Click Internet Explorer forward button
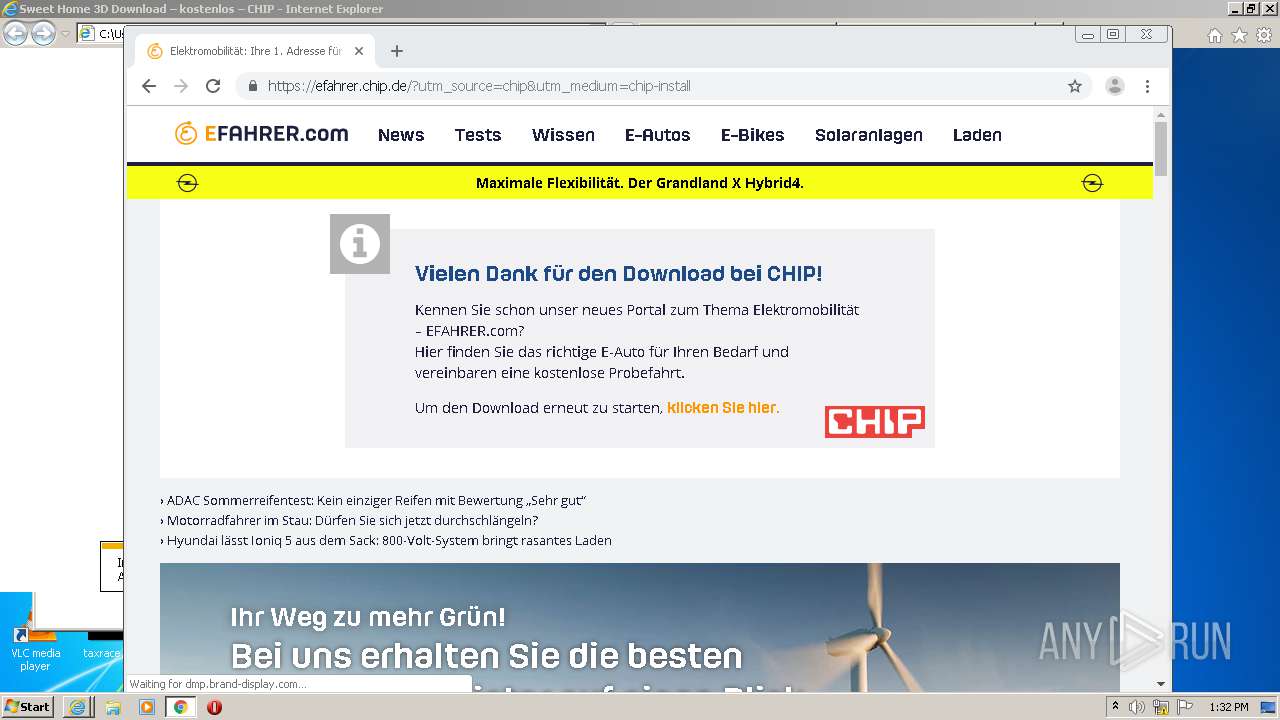 [x=43, y=34]
